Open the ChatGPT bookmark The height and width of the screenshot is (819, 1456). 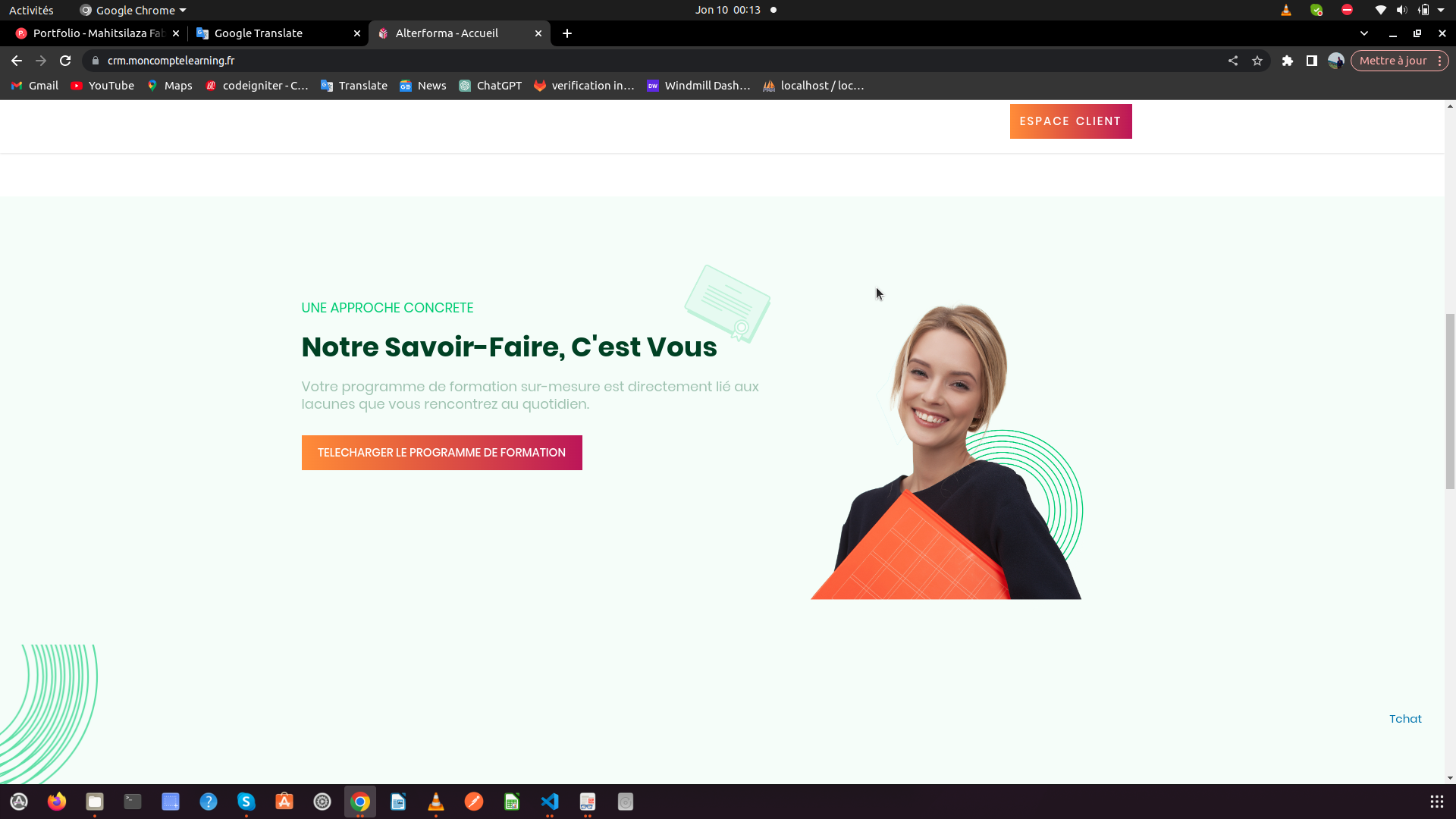pyautogui.click(x=491, y=86)
